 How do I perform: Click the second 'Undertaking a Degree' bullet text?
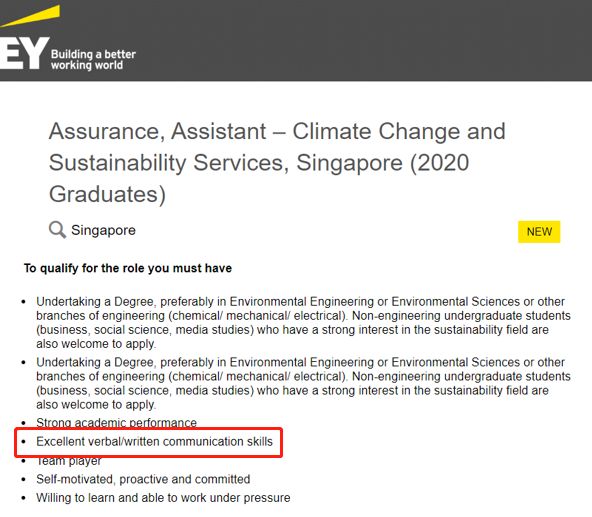coord(303,383)
